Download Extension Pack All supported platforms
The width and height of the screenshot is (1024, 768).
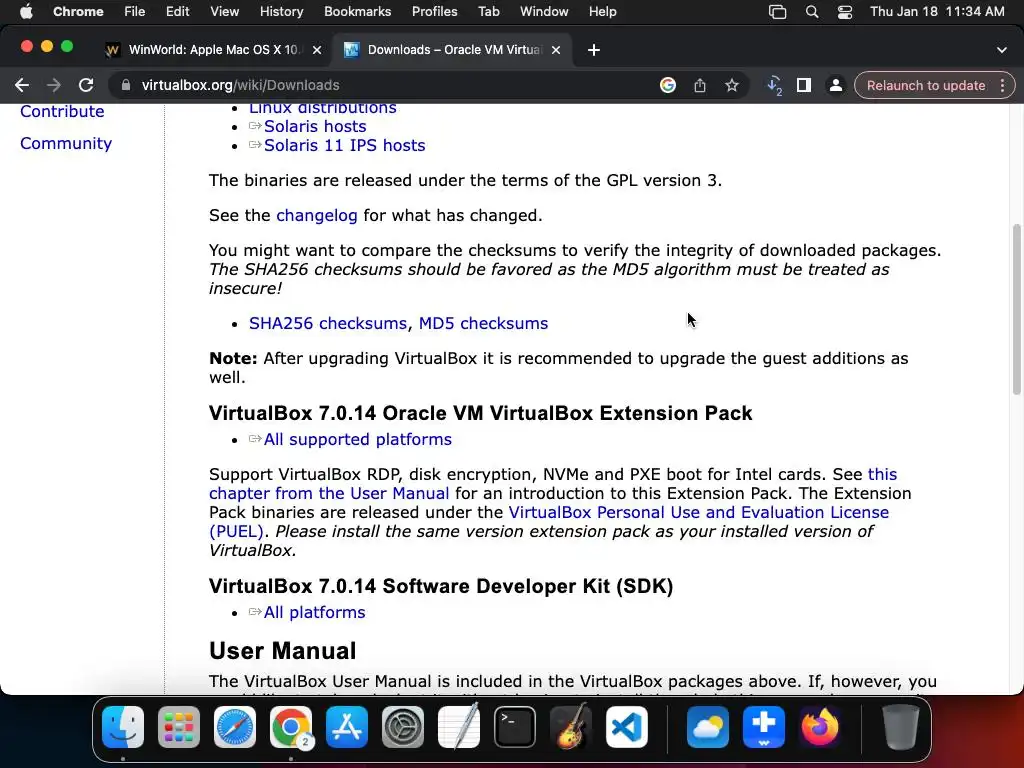coord(357,440)
